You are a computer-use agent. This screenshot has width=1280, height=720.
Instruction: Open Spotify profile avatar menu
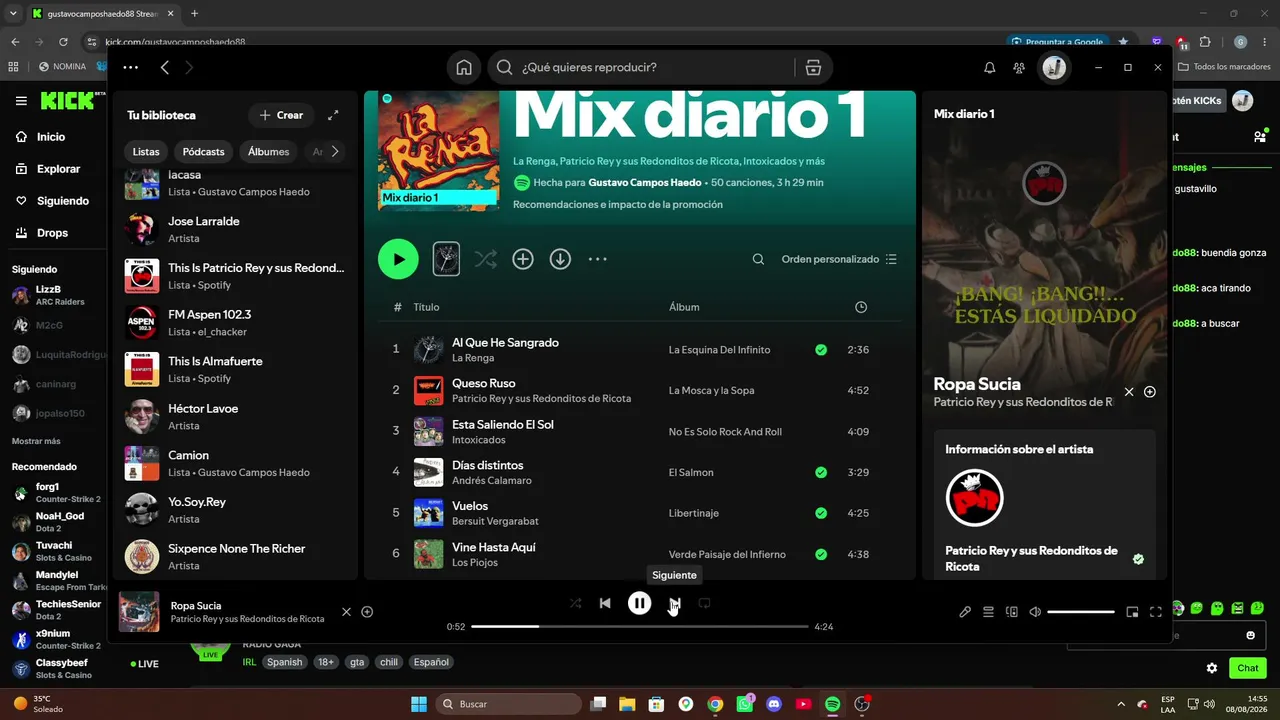[x=1054, y=68]
